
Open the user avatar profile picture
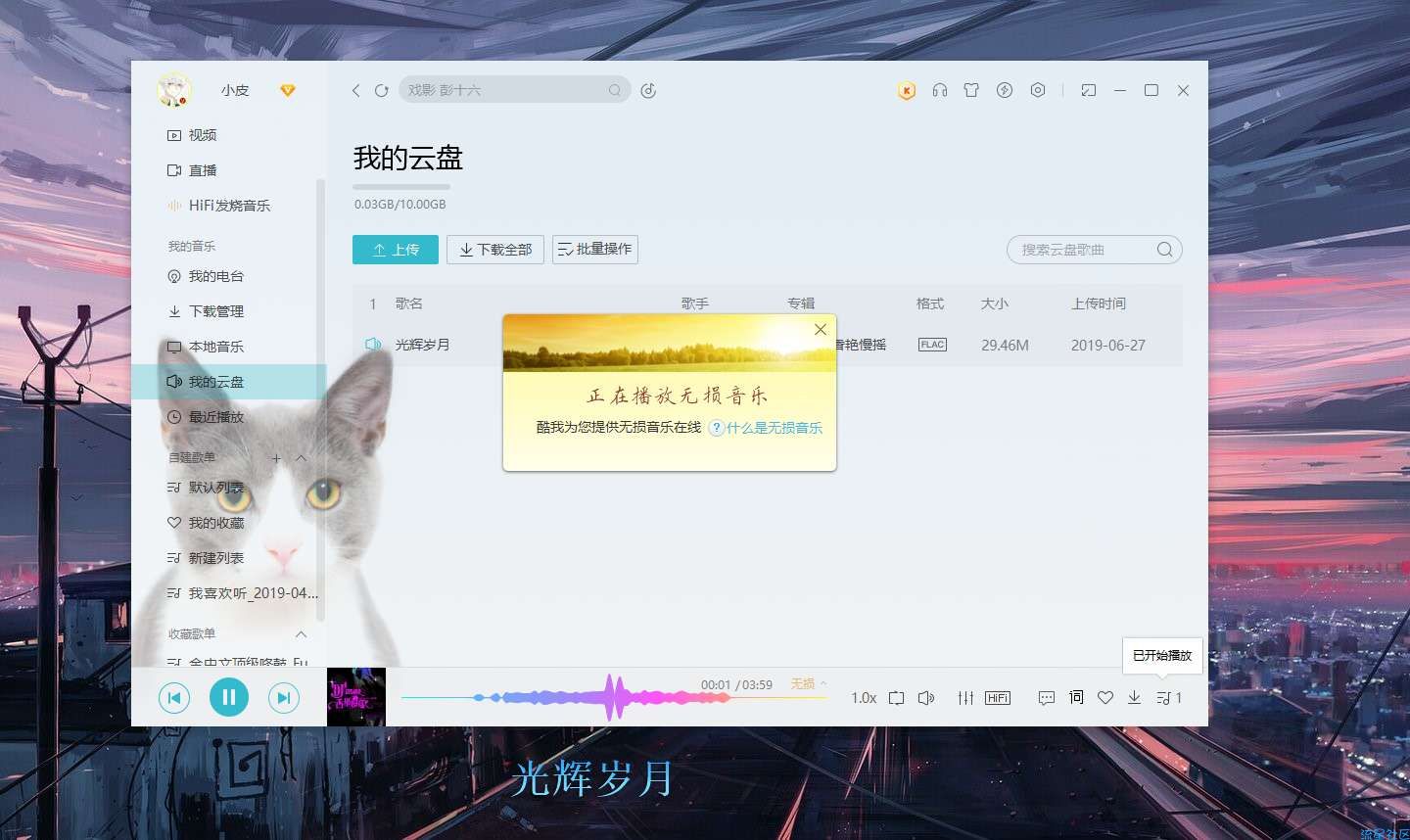pos(173,90)
